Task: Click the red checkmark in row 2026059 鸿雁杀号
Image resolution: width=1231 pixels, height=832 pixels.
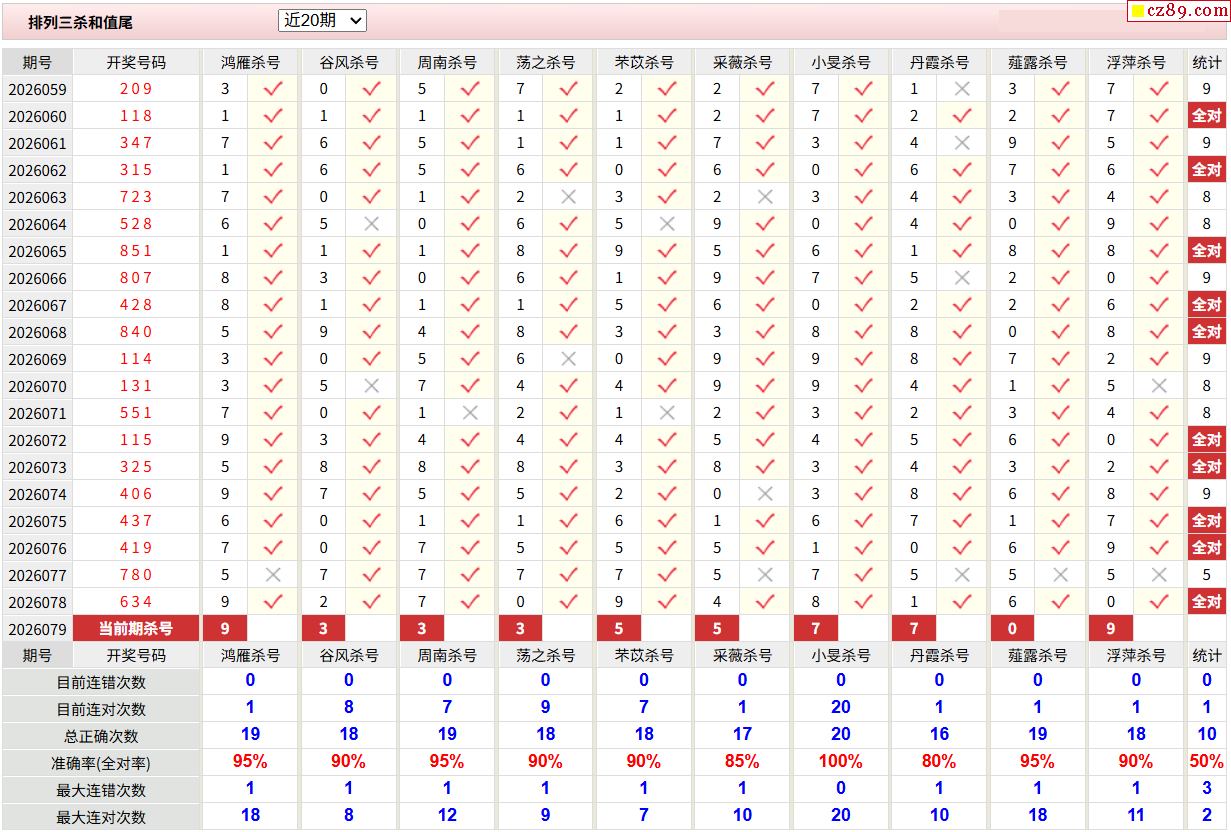Action: [273, 89]
